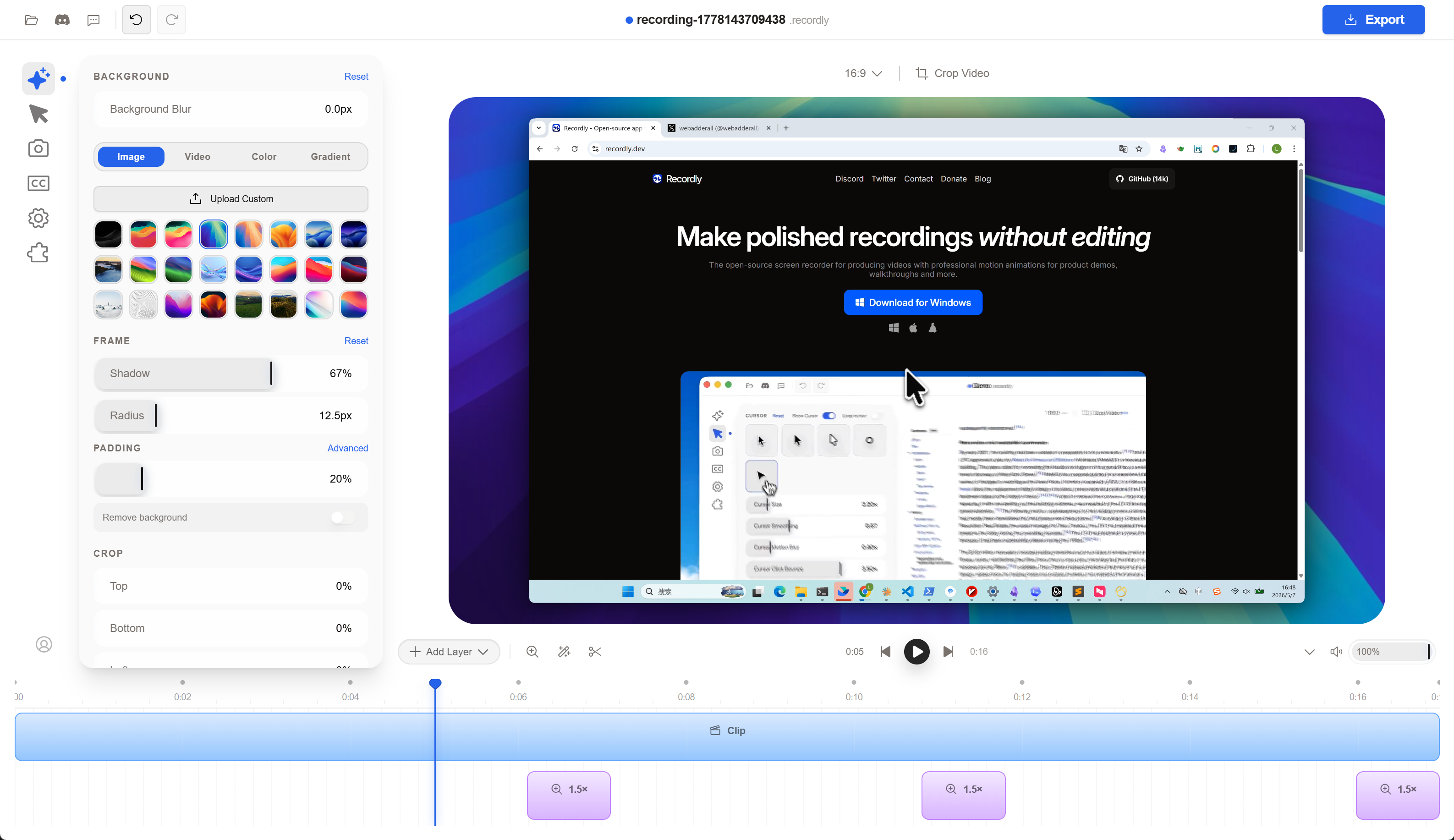Viewport: 1454px width, 840px height.
Task: Select the Color background type
Action: coord(263,156)
